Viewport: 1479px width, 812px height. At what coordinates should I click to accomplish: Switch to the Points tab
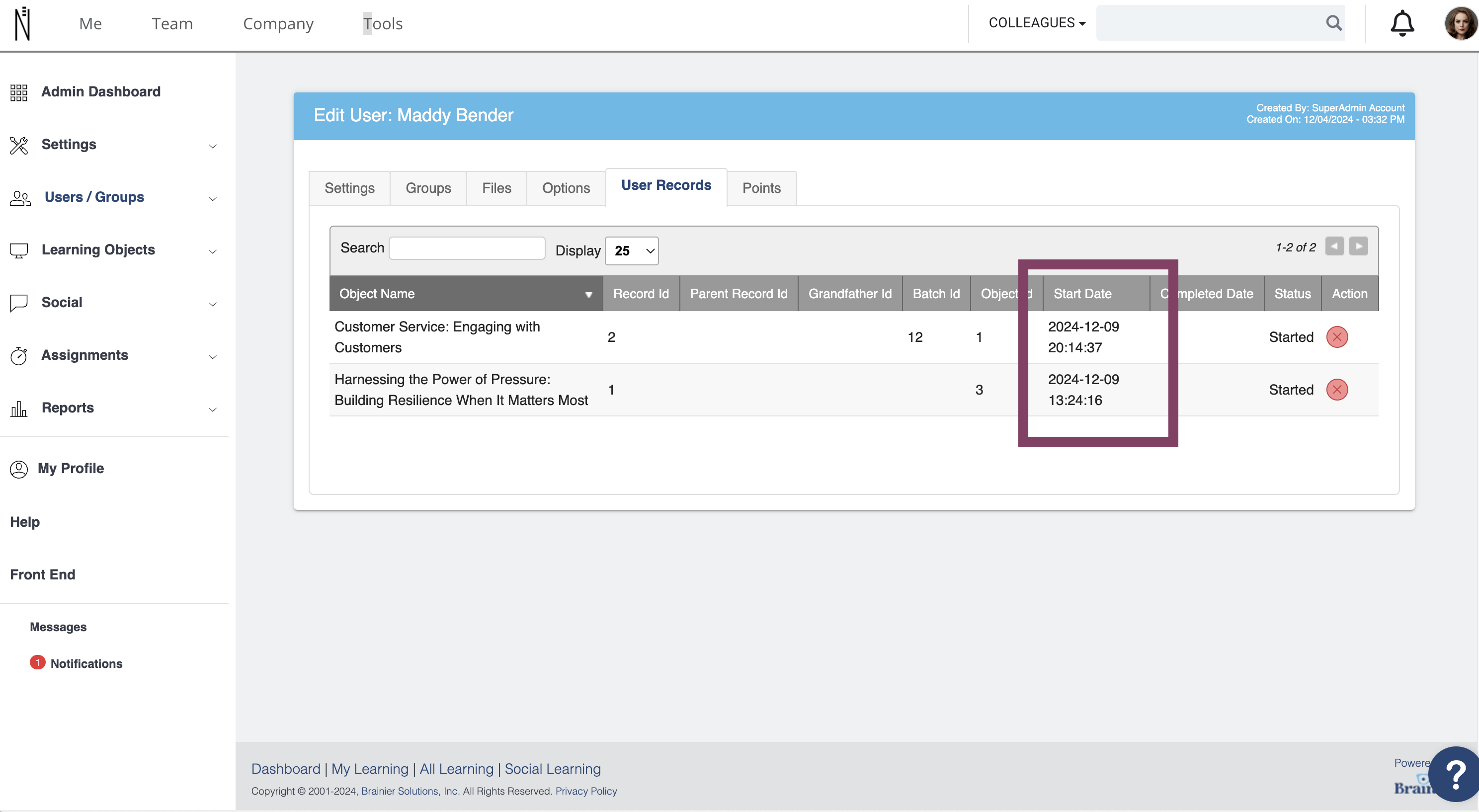(x=761, y=188)
